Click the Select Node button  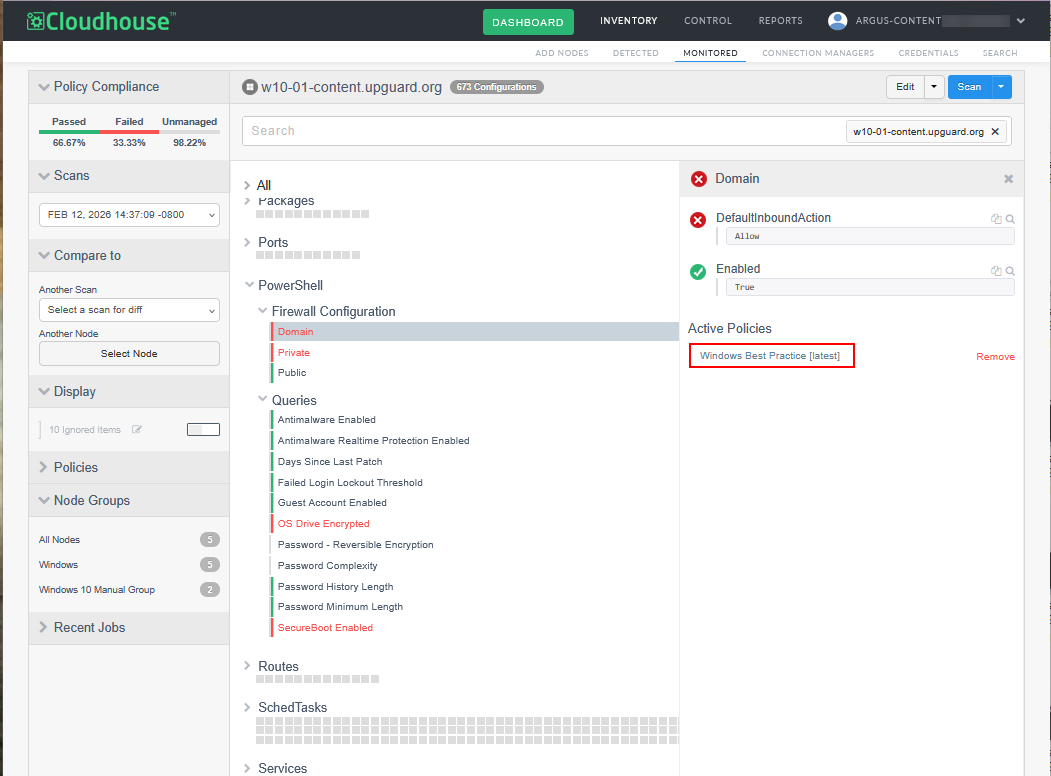tap(129, 354)
